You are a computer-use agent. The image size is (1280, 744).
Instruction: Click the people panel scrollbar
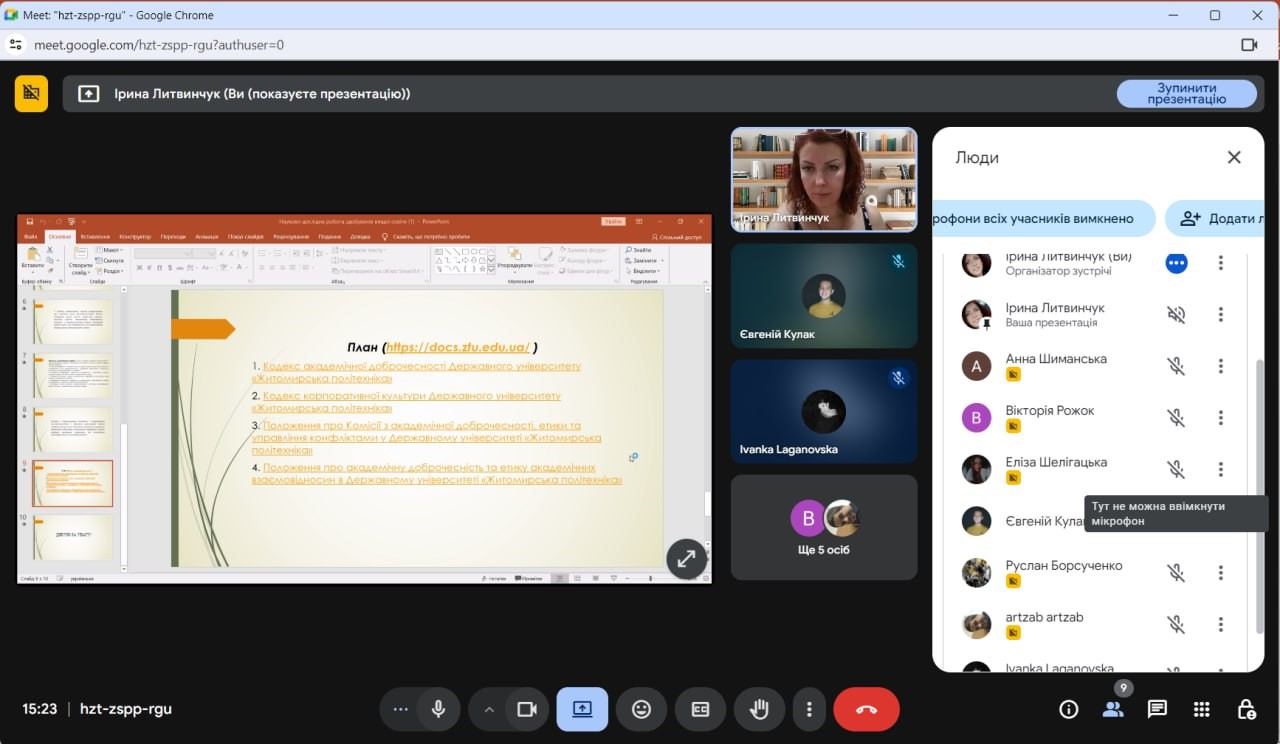pyautogui.click(x=1258, y=495)
